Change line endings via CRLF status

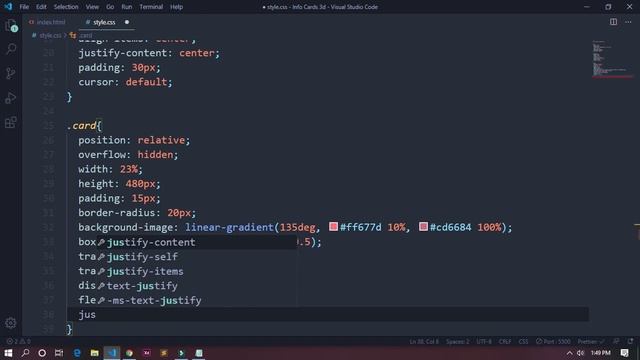pos(505,342)
